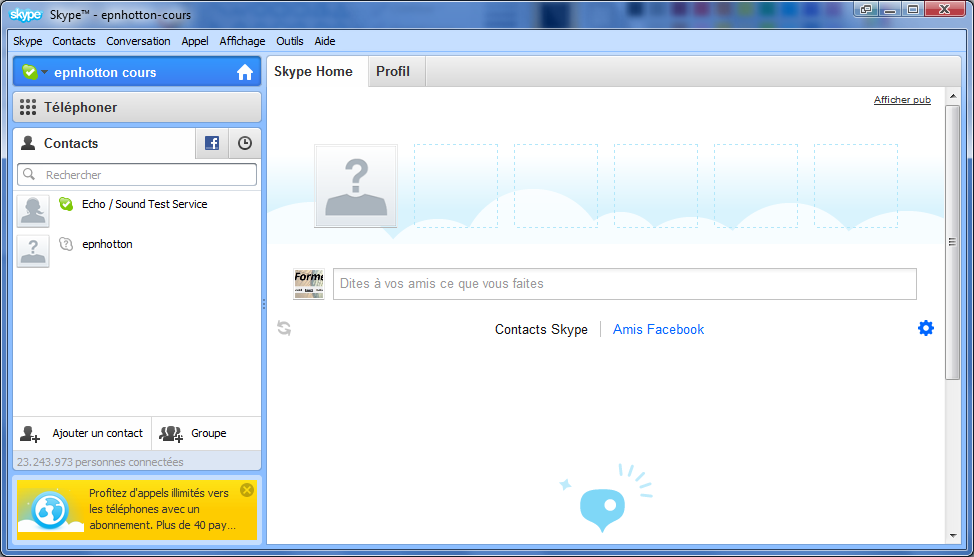Click the chat bubble illustration icon
Image resolution: width=974 pixels, height=557 pixels.
tap(603, 508)
